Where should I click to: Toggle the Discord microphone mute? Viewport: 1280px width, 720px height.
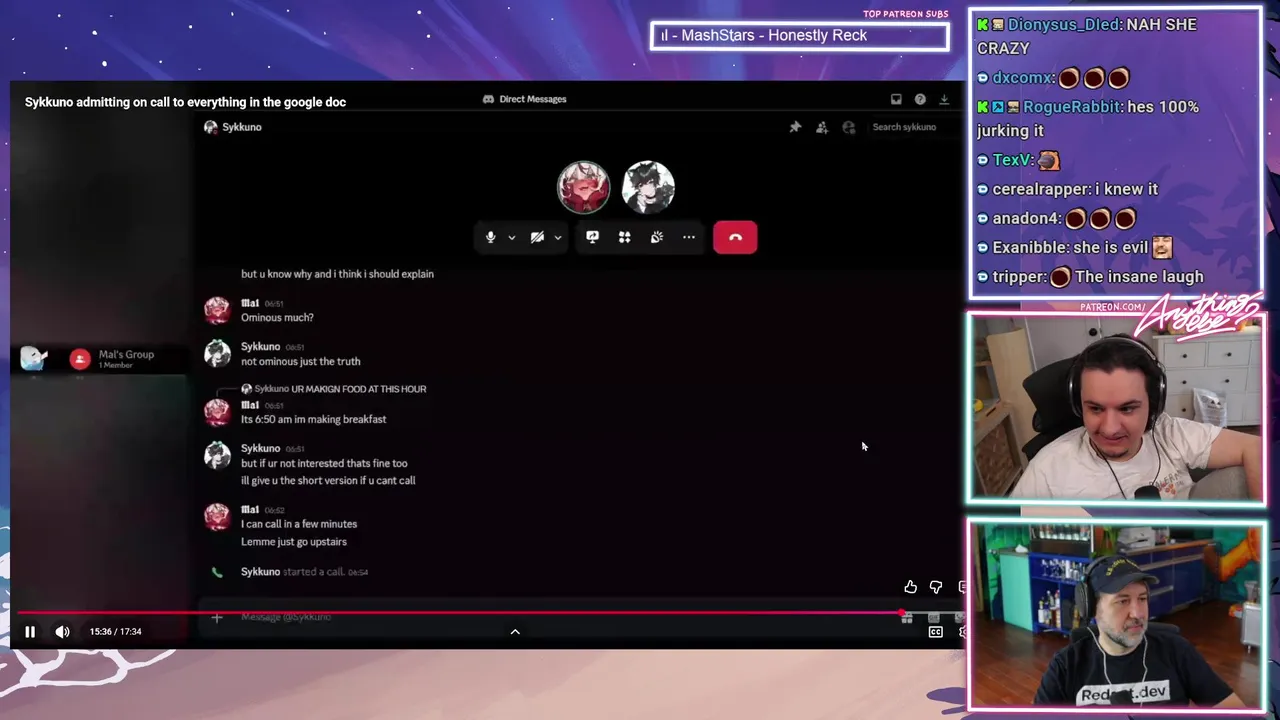pyautogui.click(x=490, y=237)
